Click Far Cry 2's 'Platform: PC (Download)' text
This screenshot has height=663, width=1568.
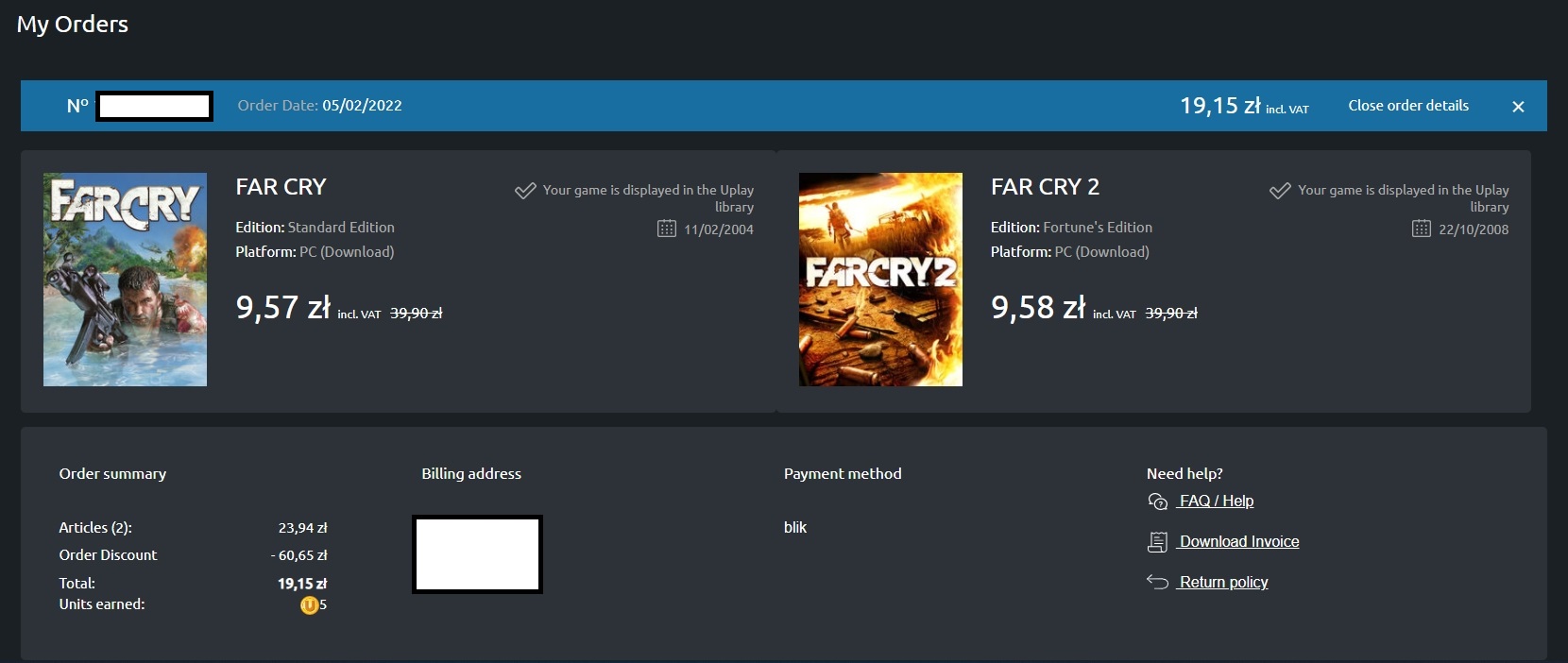coord(1070,252)
